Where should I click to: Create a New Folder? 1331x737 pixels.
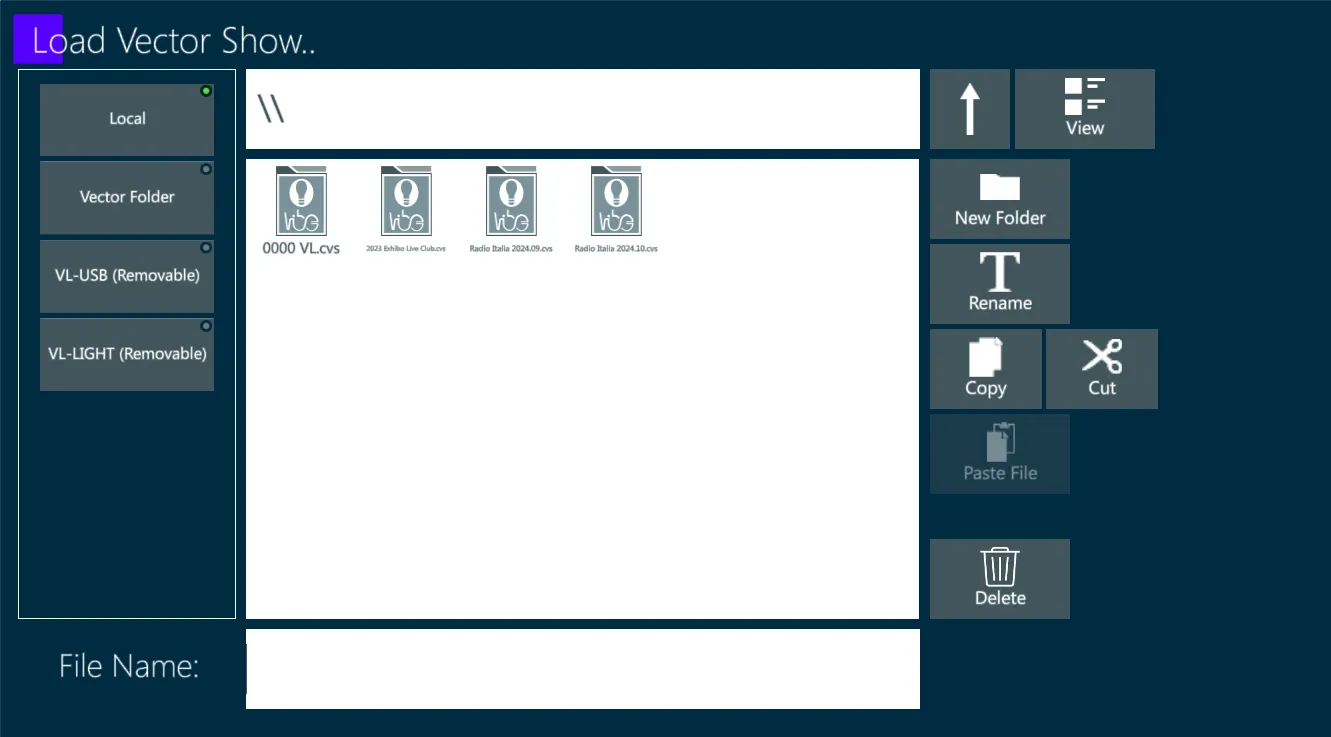coord(1000,199)
